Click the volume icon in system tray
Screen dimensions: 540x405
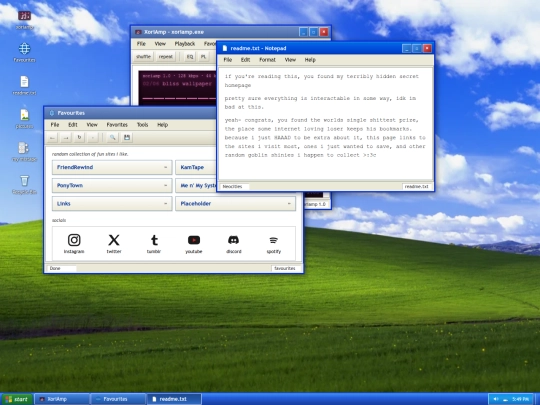tap(496, 399)
